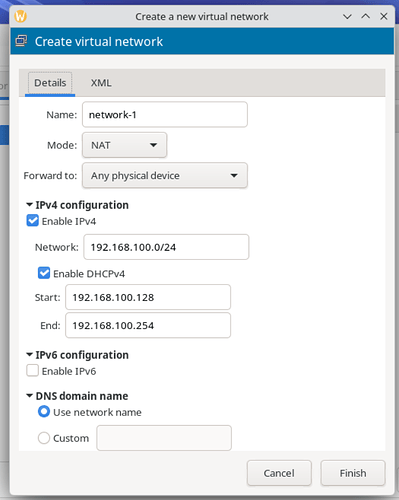399x500 pixels.
Task: Maximize the window using the up chevron
Action: [366, 16]
